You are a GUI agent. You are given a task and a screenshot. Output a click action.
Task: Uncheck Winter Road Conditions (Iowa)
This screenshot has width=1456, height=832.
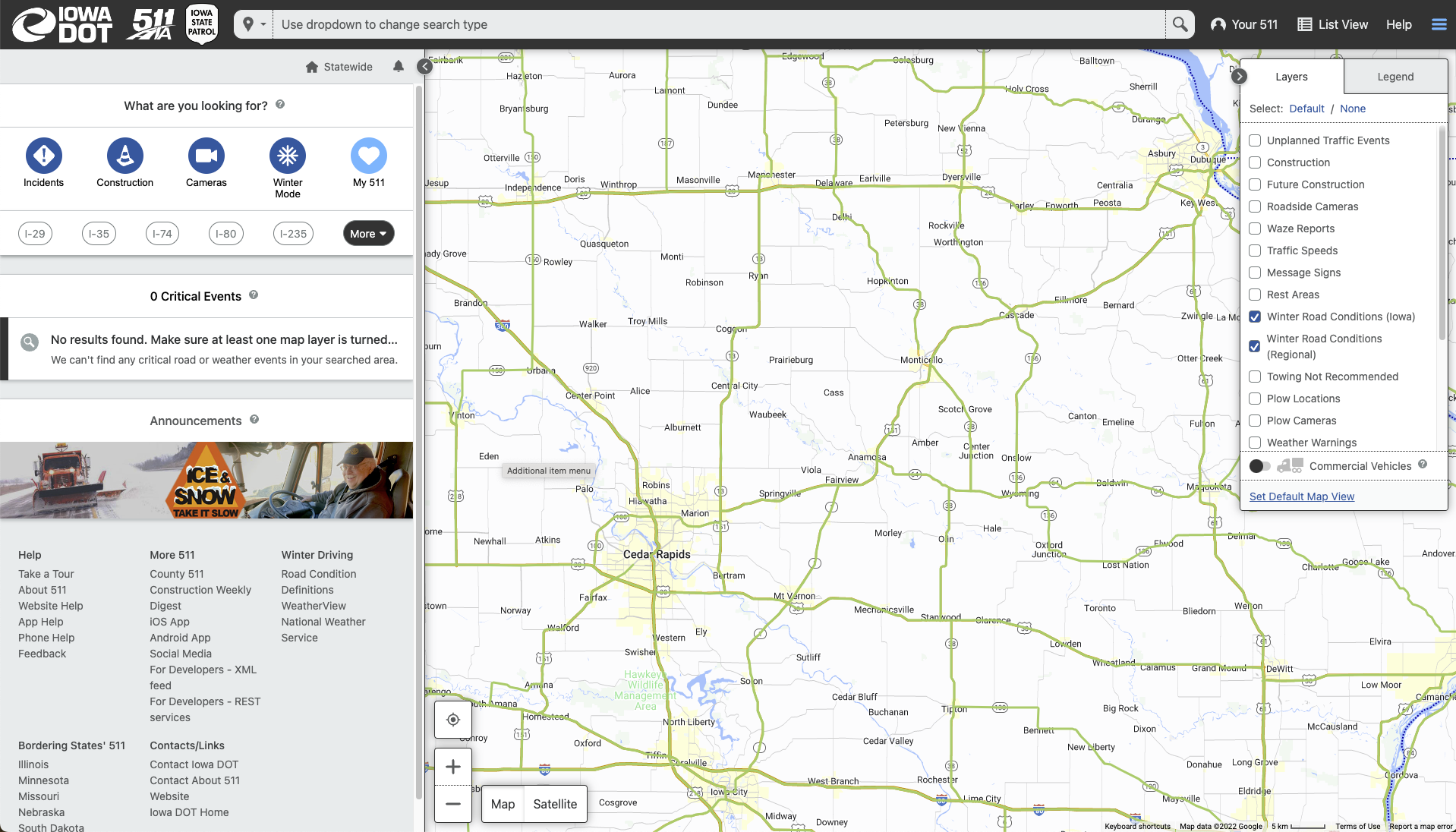tap(1255, 317)
